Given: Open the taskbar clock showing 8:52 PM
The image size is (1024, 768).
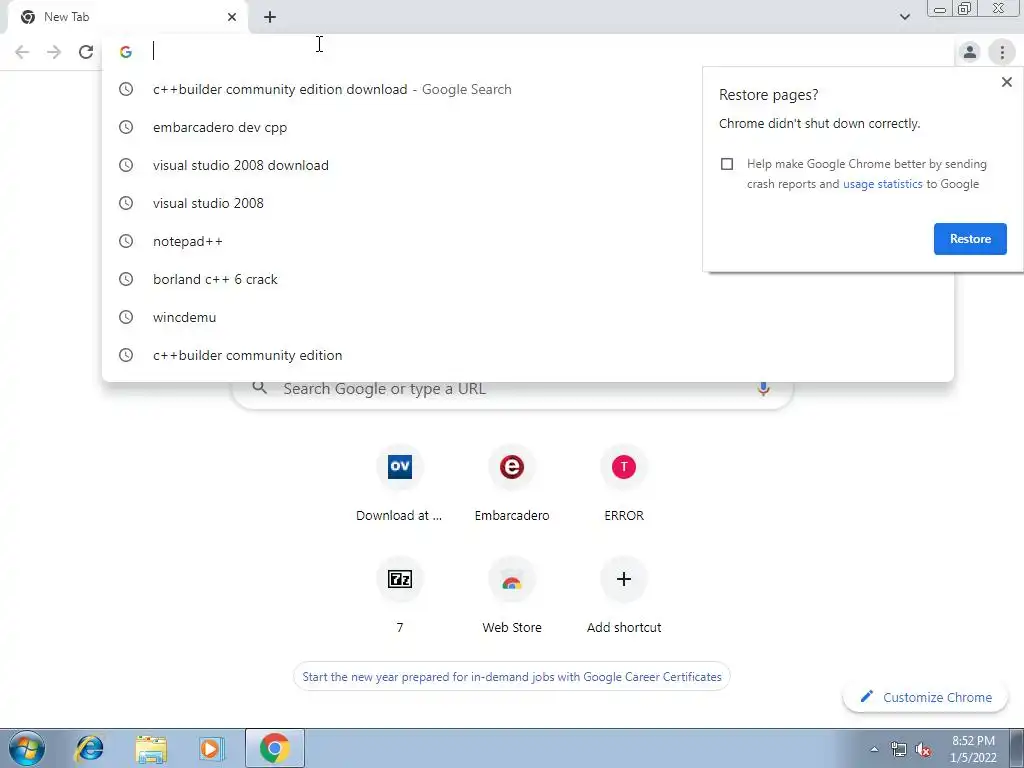Looking at the screenshot, I should pyautogui.click(x=973, y=749).
